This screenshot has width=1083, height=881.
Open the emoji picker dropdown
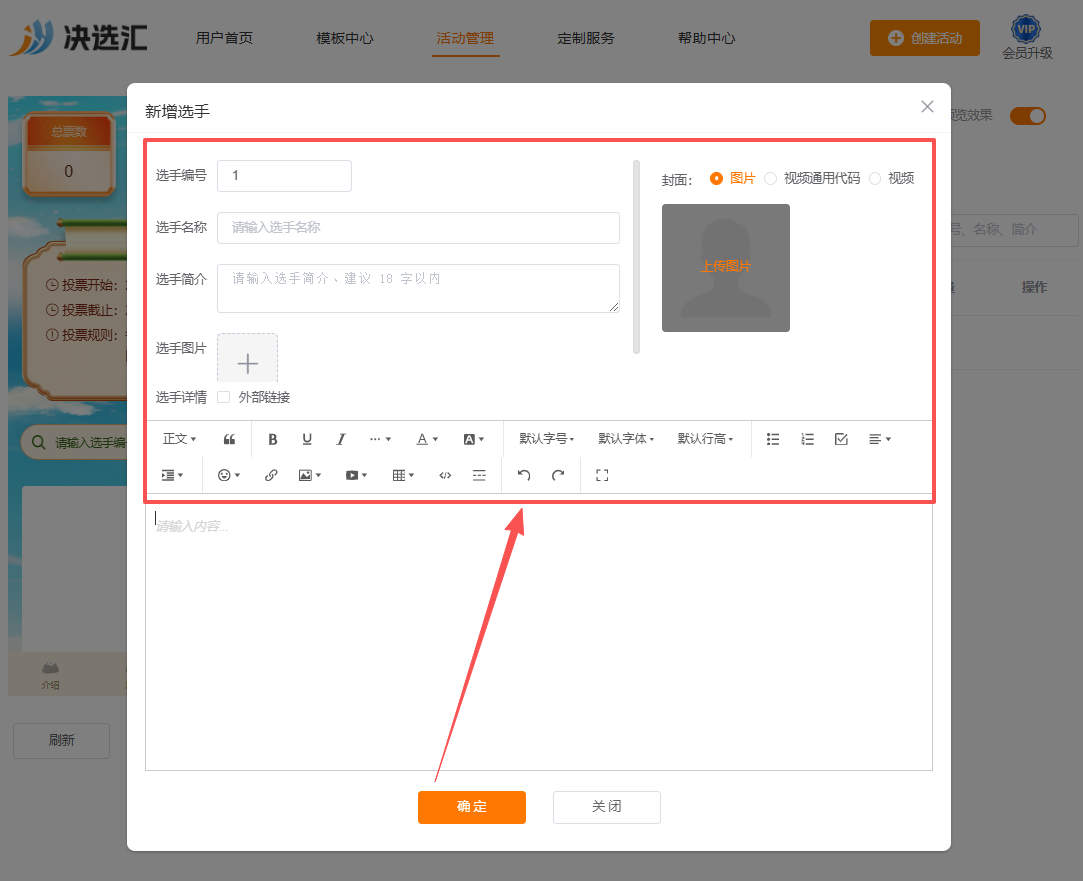(x=229, y=475)
